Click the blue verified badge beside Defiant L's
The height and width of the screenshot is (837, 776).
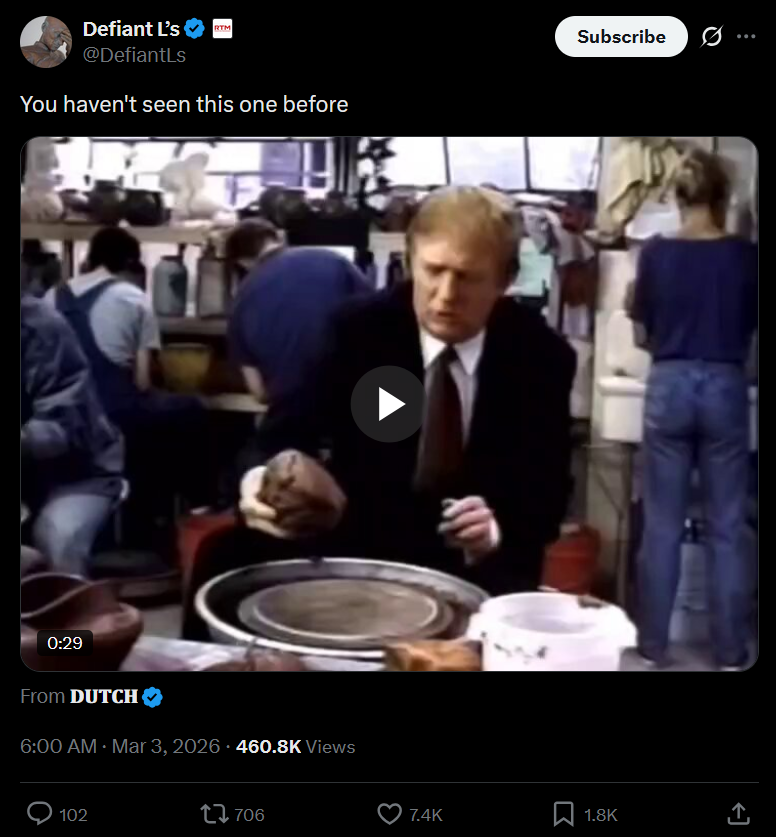click(194, 29)
